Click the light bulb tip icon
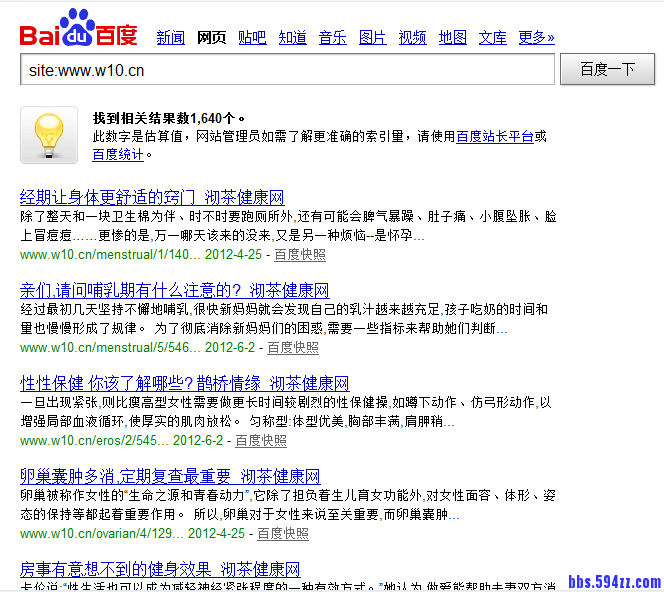Screen dimensions: 664x592 (x=49, y=135)
